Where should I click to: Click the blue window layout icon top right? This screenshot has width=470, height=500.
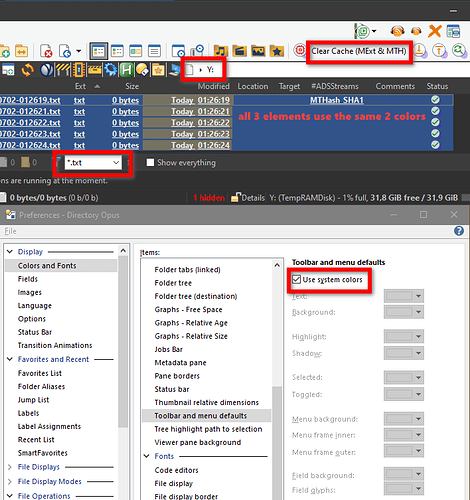click(x=453, y=31)
